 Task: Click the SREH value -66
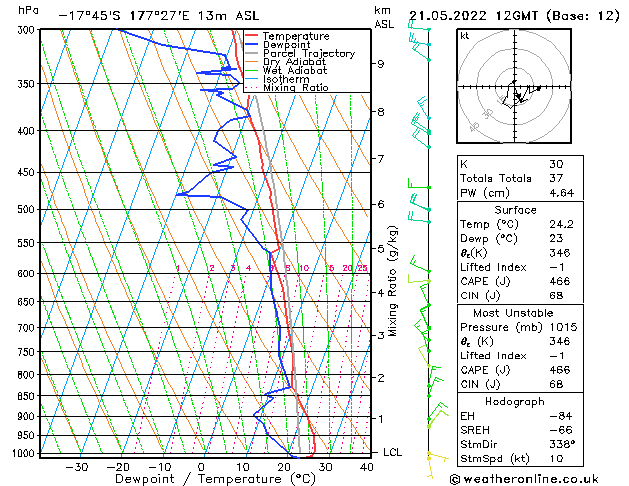pyautogui.click(x=561, y=430)
